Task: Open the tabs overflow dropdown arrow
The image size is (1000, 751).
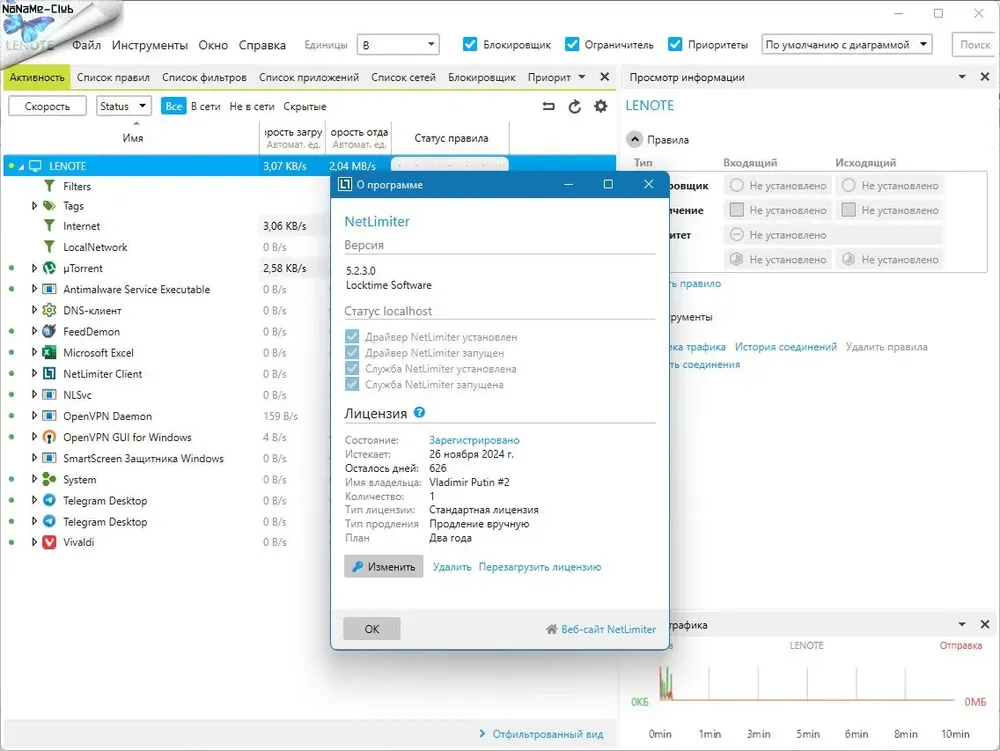Action: [x=582, y=77]
